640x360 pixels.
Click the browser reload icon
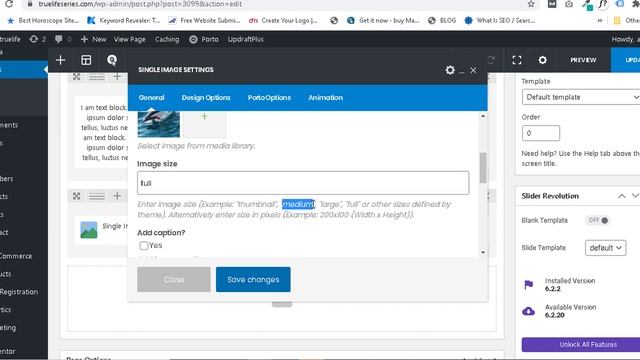[9, 4]
